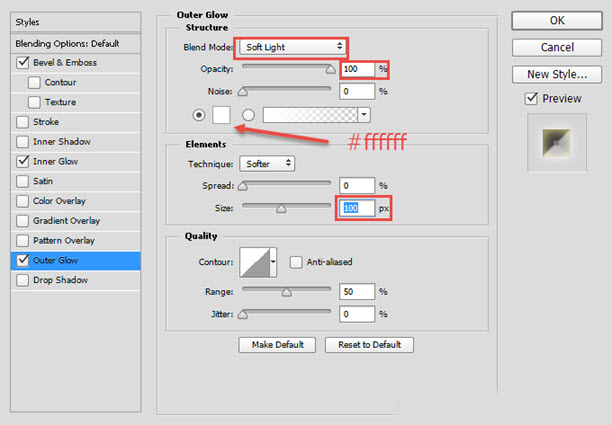The height and width of the screenshot is (425, 612).
Task: Uncheck the Inner Glow checkbox
Action: pos(23,161)
